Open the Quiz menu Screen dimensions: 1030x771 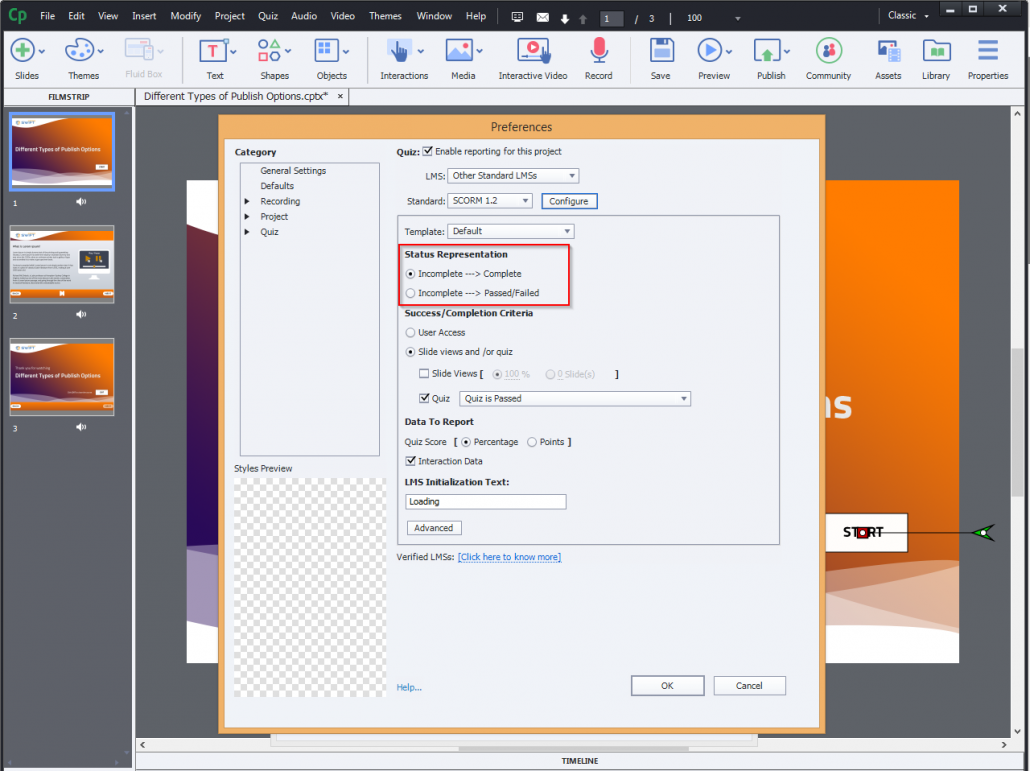tap(266, 15)
